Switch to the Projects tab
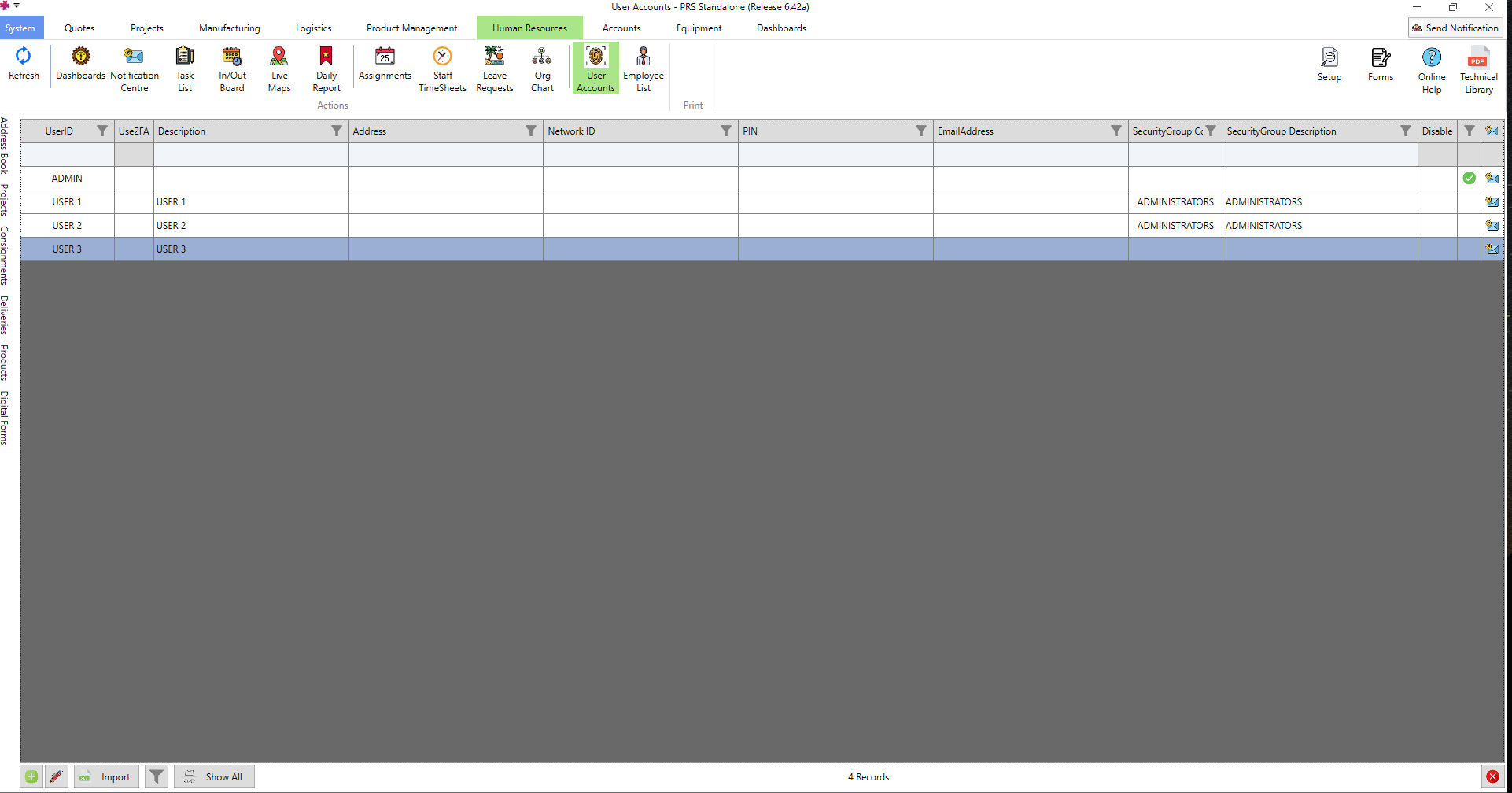Viewport: 1512px width, 793px height. coord(147,28)
